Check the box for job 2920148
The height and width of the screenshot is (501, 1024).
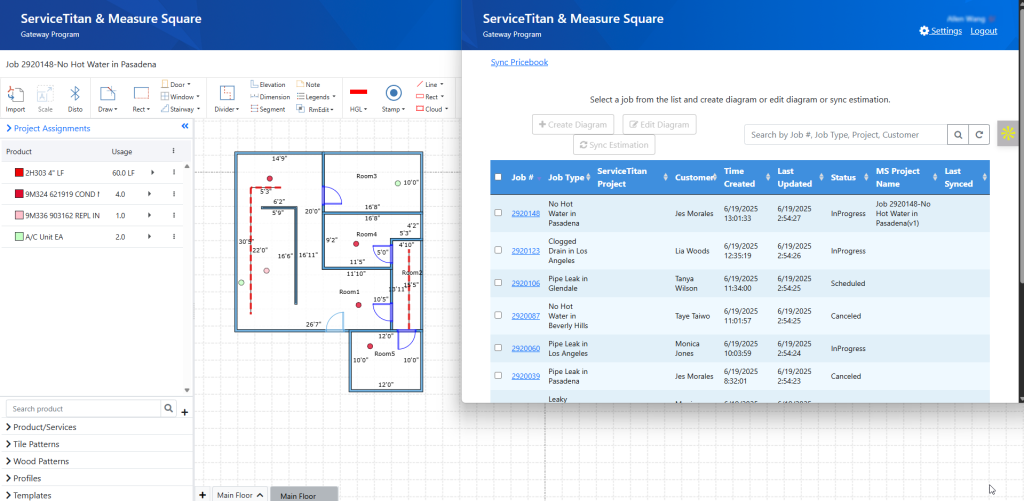498,213
